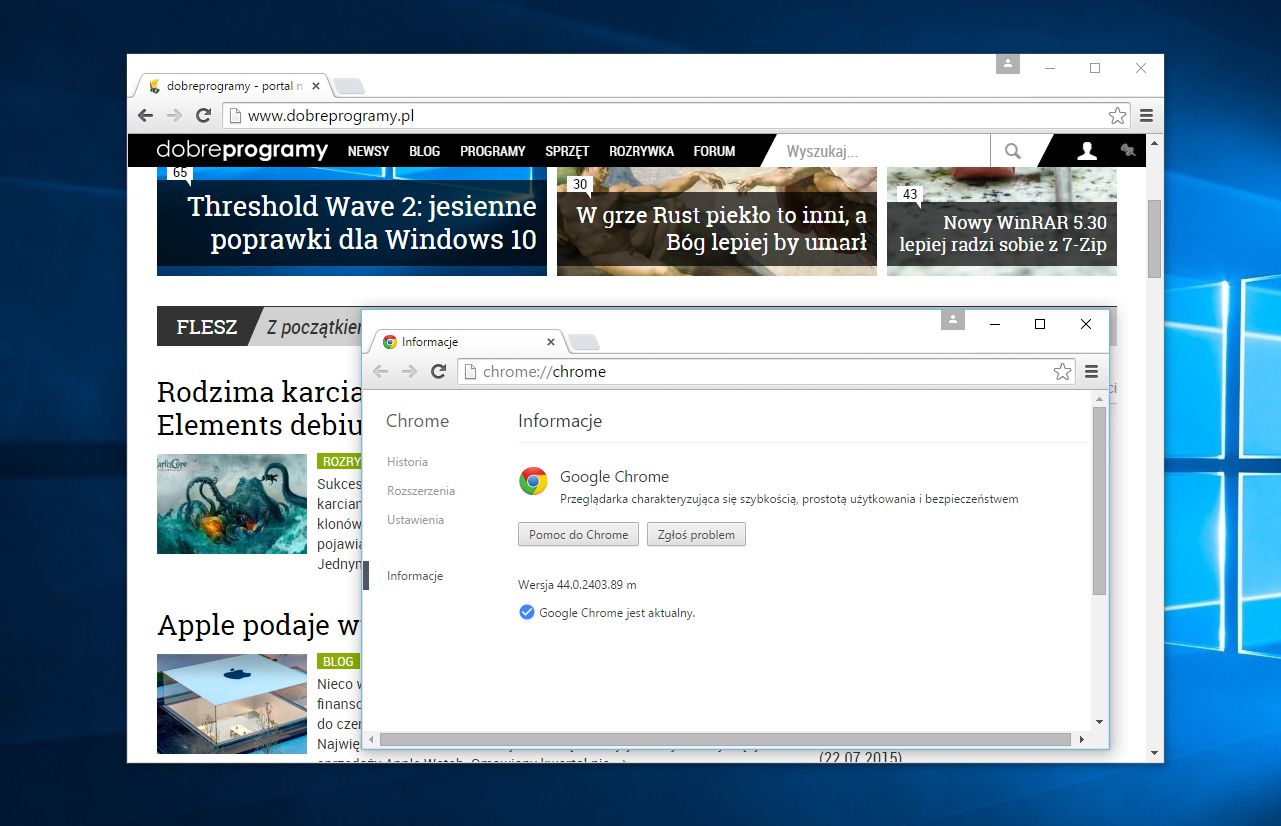Open profile button in Informacje window title bar
Screen dimensions: 1281x826
953,320
